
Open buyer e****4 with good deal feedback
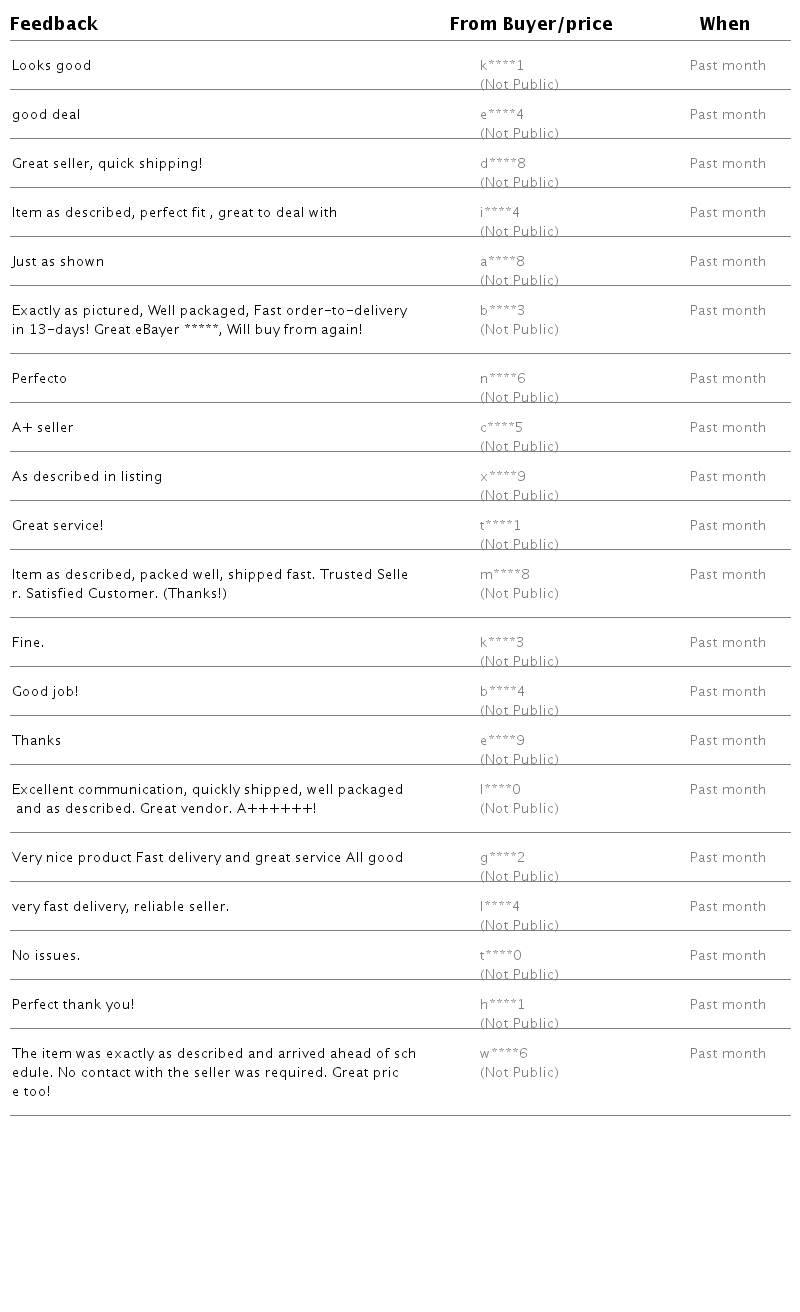(502, 115)
